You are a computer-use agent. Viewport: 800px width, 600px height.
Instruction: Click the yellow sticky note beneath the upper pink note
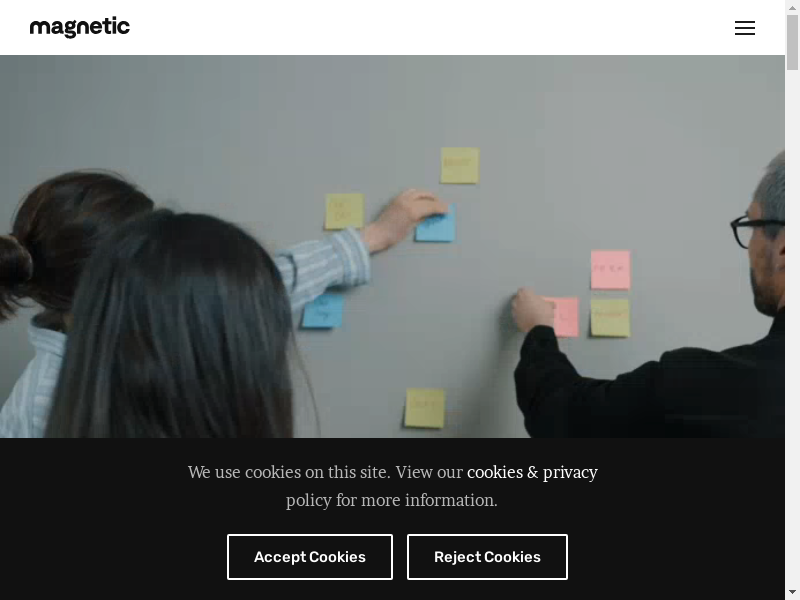(x=610, y=317)
